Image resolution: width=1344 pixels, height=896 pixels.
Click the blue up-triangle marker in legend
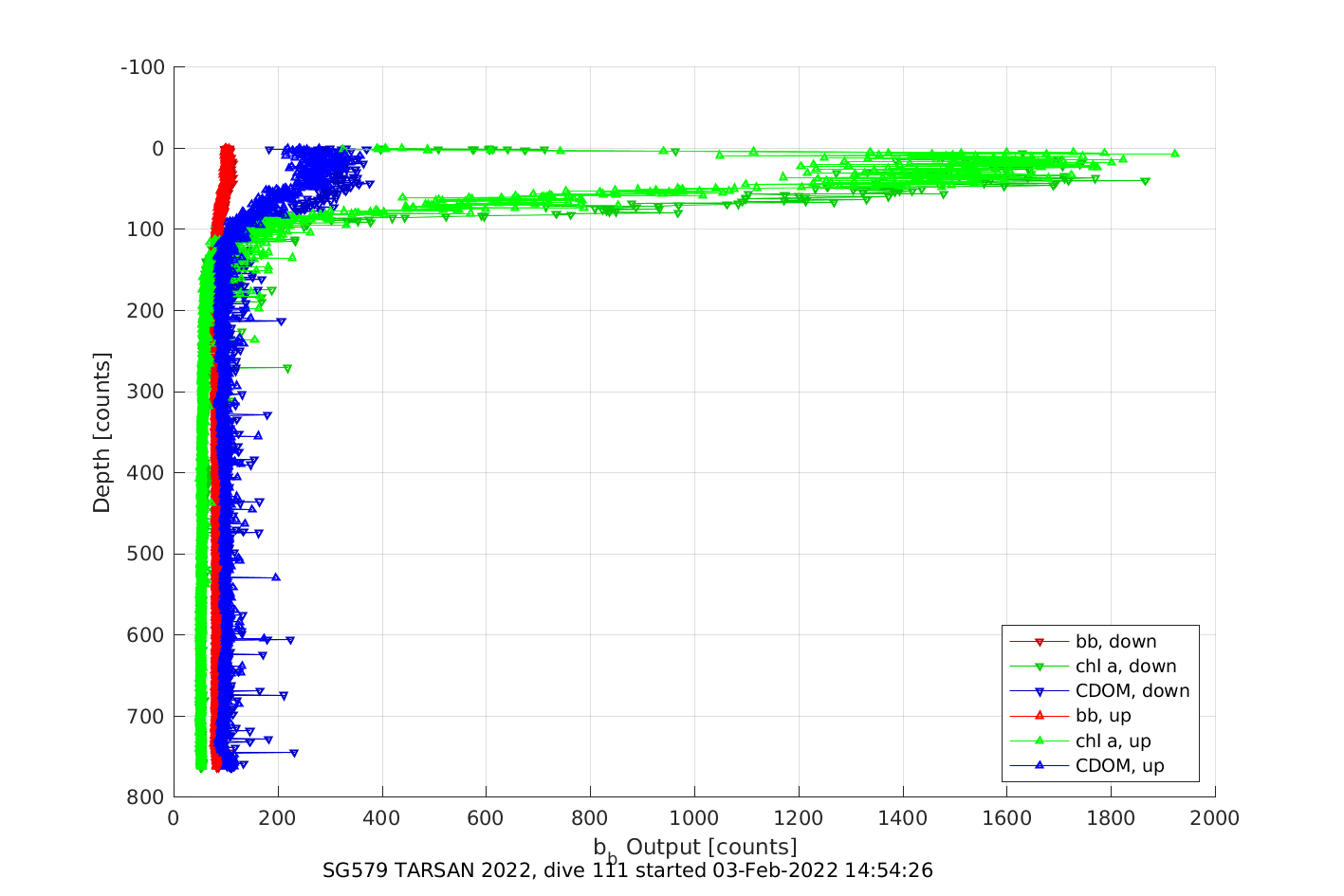click(1039, 765)
